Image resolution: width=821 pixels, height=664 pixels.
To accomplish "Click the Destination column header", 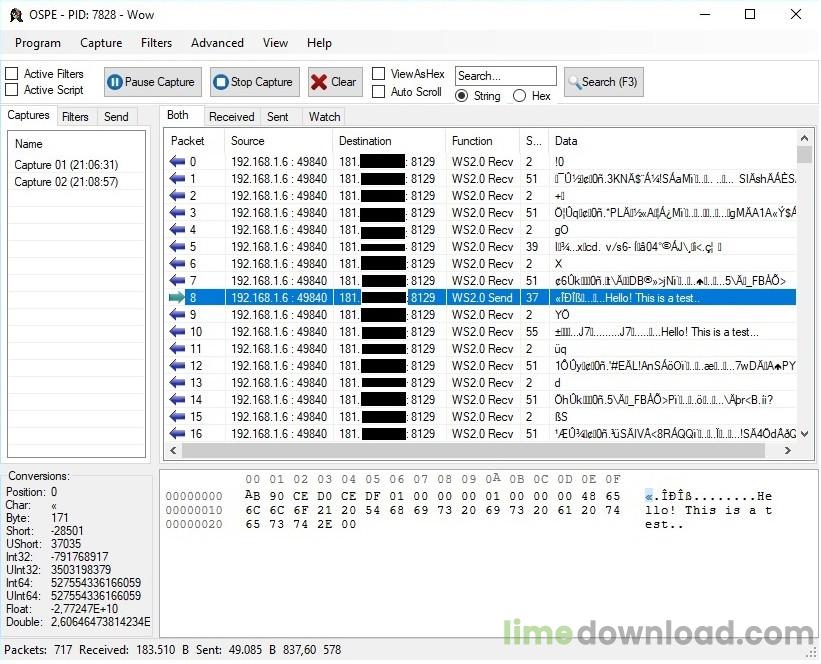I will [x=389, y=141].
